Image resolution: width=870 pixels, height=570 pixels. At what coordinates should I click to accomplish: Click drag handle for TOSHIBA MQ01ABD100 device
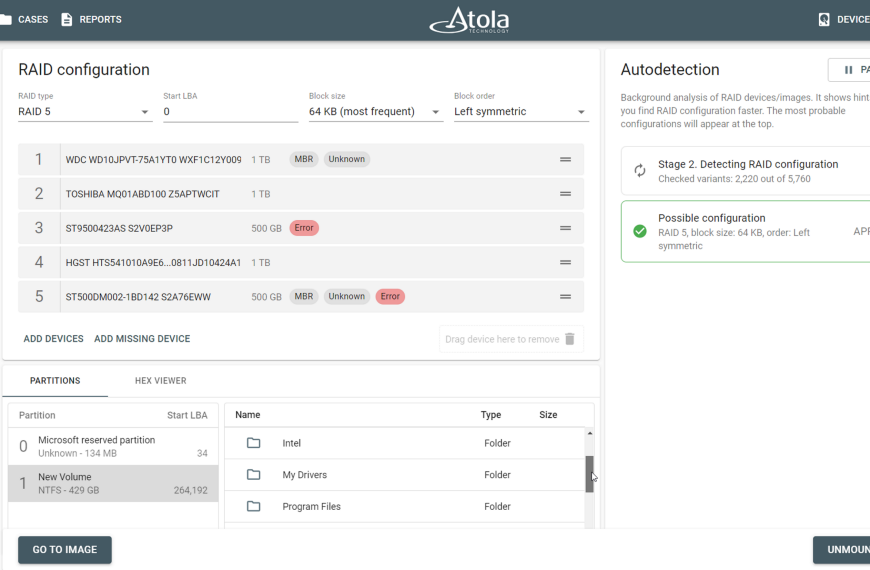(565, 194)
